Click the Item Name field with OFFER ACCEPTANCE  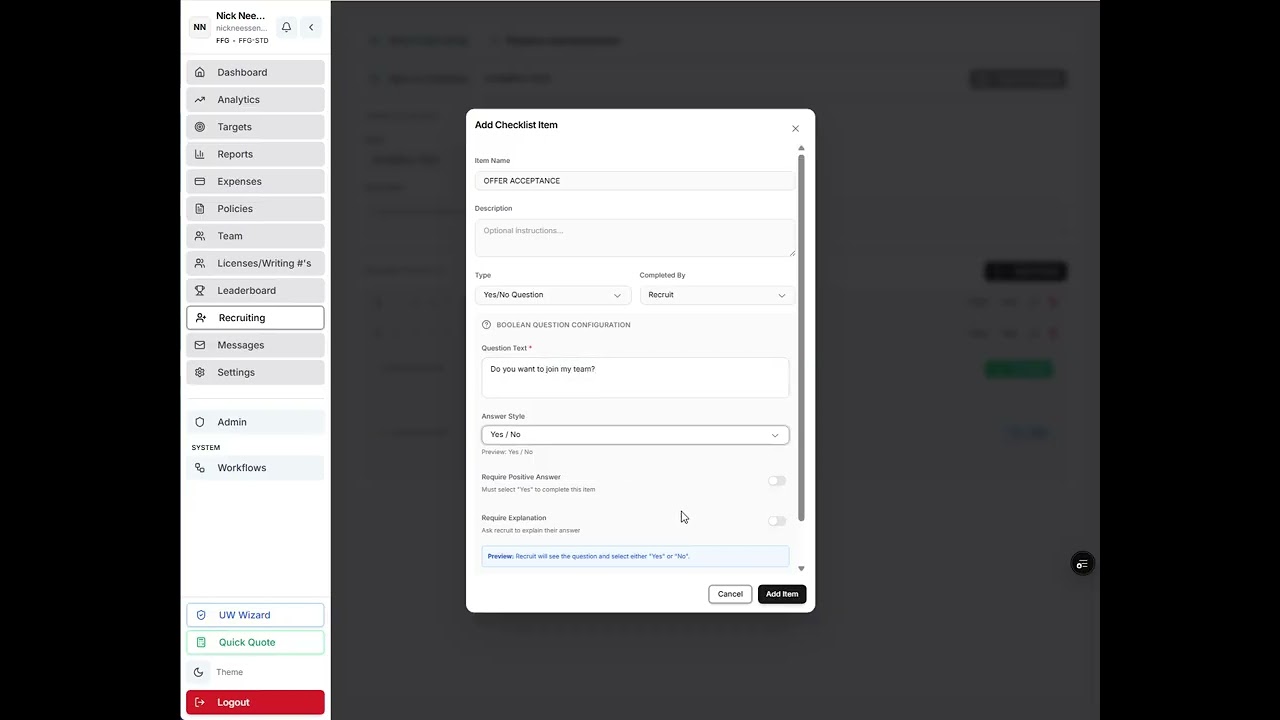635,181
